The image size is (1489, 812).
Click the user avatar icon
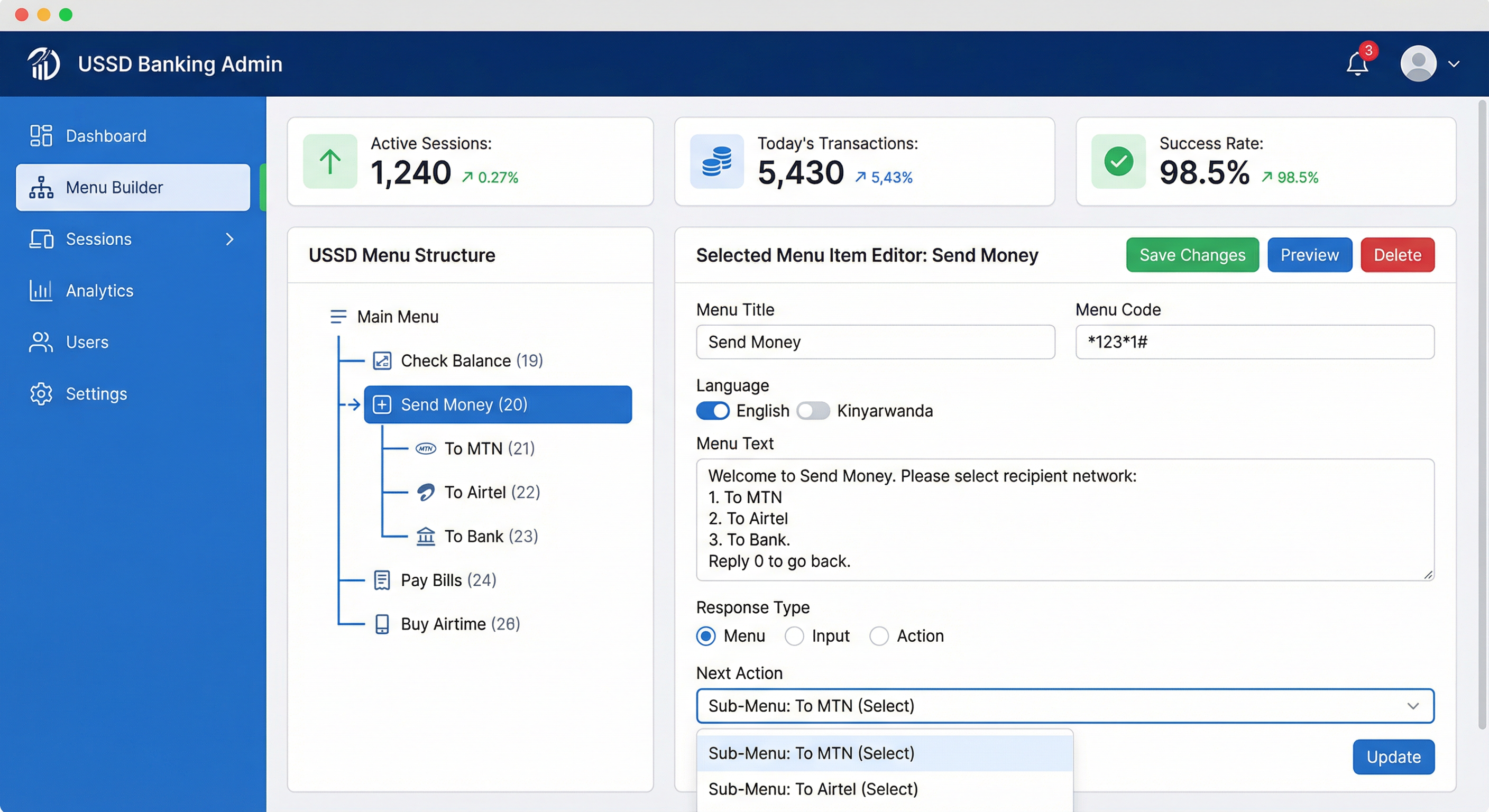click(1418, 63)
